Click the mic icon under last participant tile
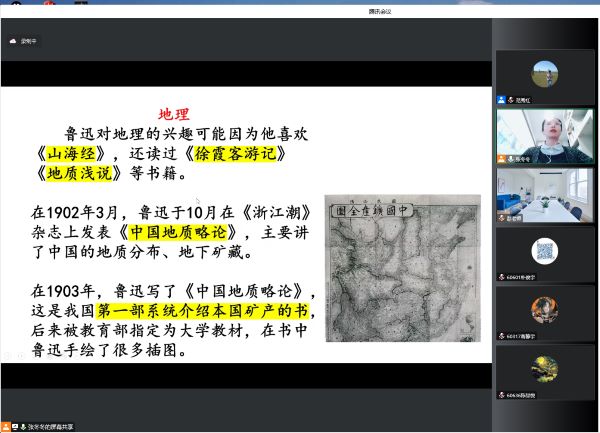The width and height of the screenshot is (600, 433). click(x=501, y=394)
